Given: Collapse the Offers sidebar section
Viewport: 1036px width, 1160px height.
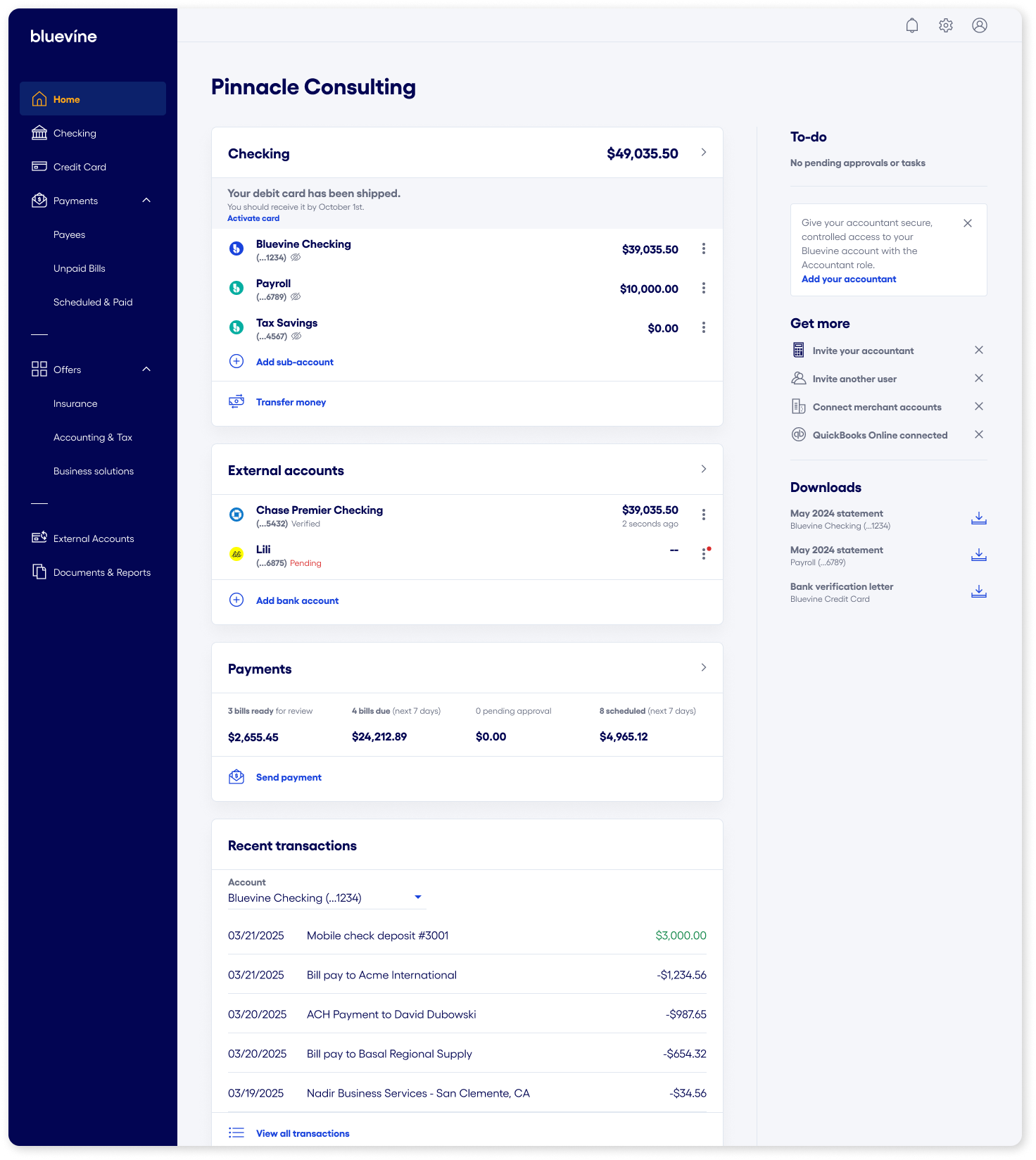Looking at the screenshot, I should 146,370.
